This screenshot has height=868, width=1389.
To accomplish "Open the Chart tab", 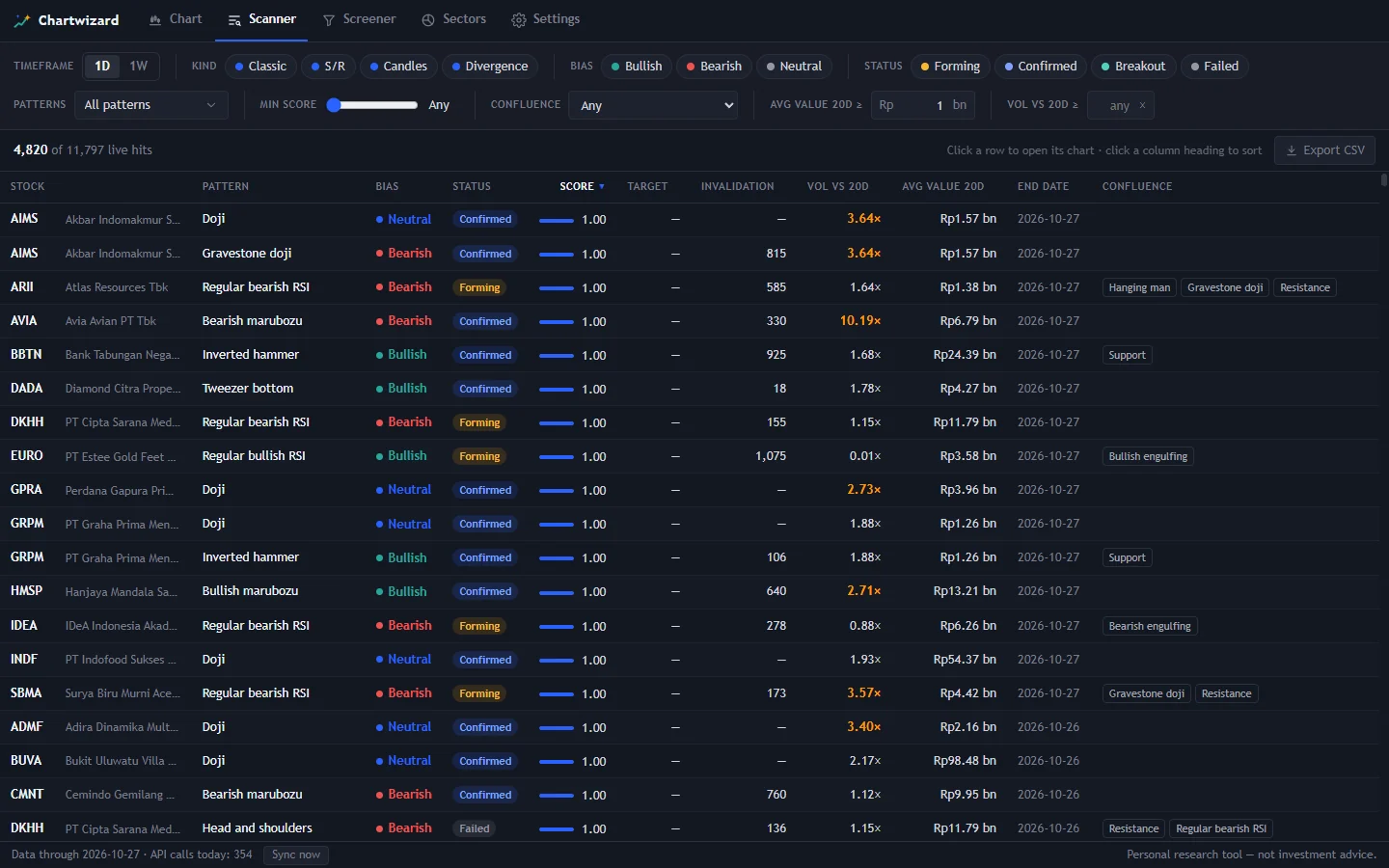I will [x=176, y=19].
